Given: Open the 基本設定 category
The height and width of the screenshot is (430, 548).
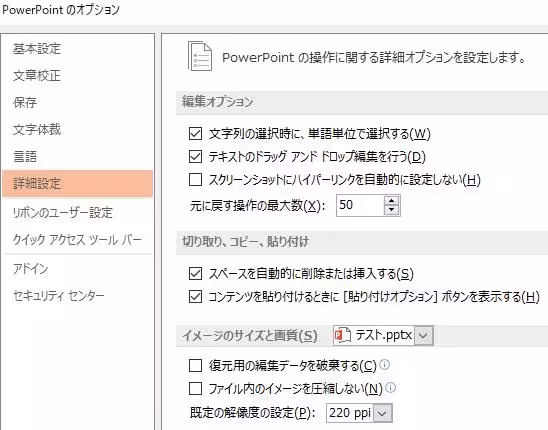Looking at the screenshot, I should 37,49.
